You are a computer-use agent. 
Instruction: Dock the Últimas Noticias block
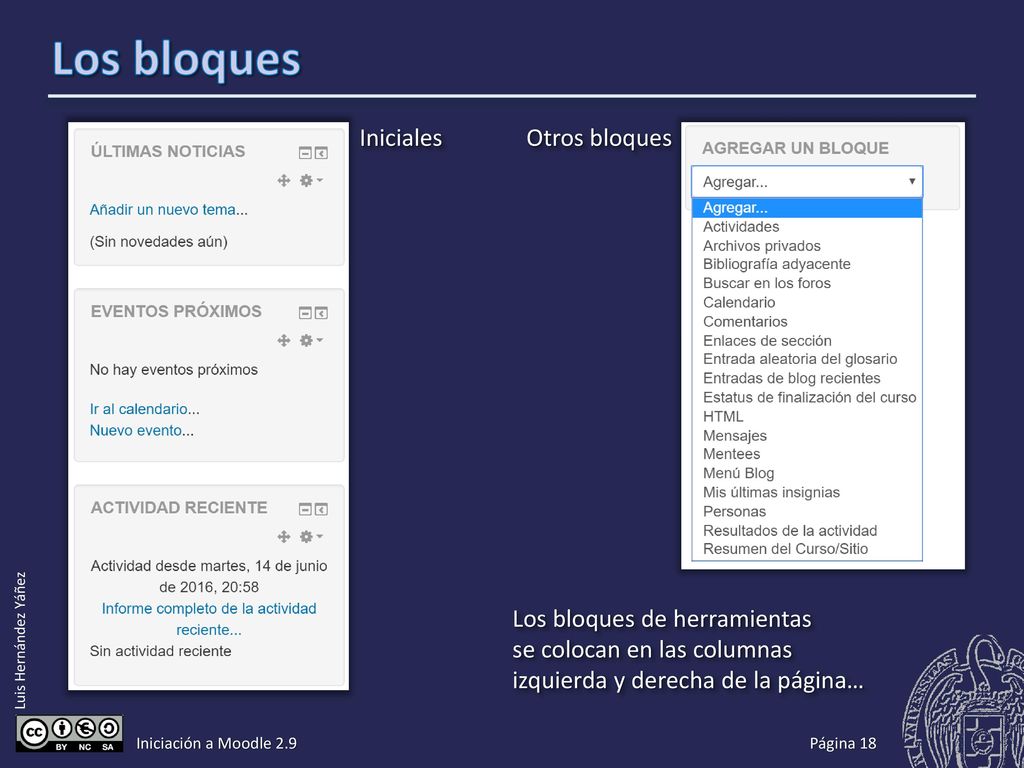[321, 153]
